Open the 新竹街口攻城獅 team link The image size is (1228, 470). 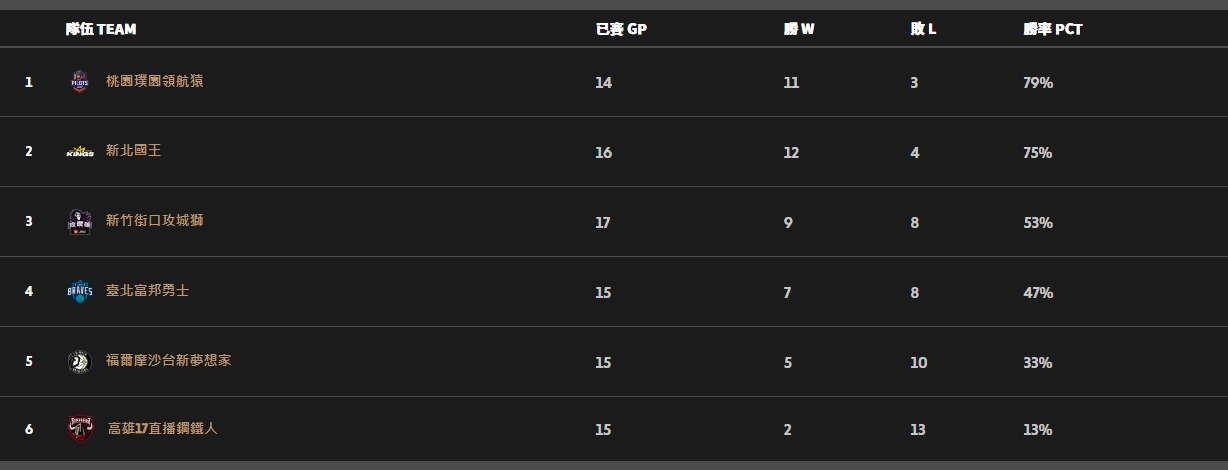[x=155, y=221]
